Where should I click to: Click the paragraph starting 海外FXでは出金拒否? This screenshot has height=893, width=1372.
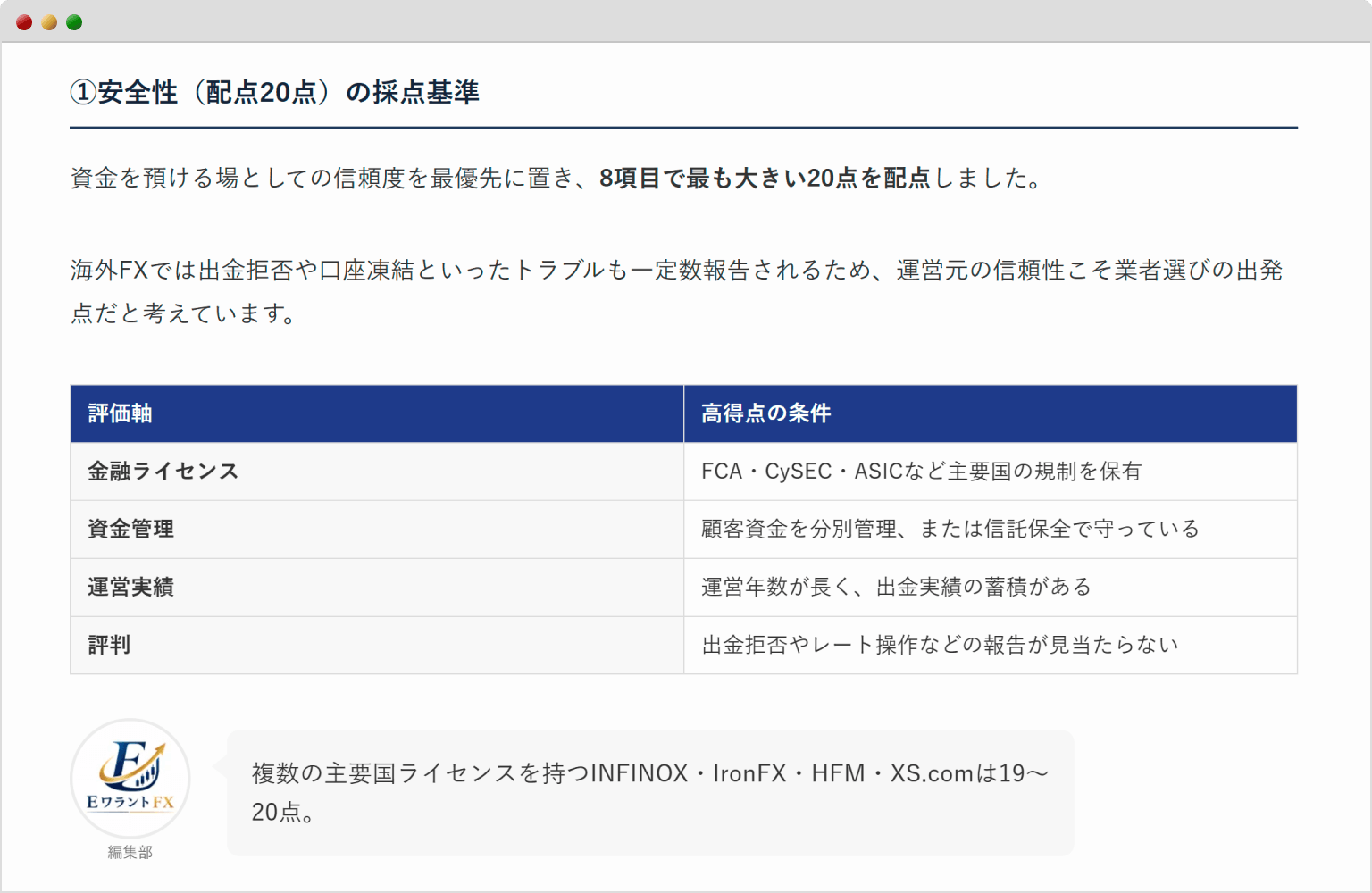[677, 291]
